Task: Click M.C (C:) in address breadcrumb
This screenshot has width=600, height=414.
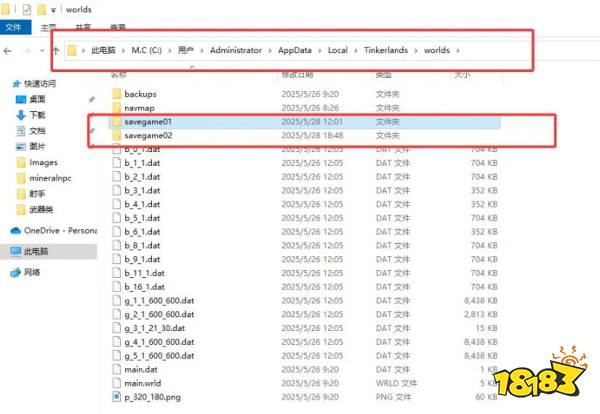Action: click(x=147, y=50)
